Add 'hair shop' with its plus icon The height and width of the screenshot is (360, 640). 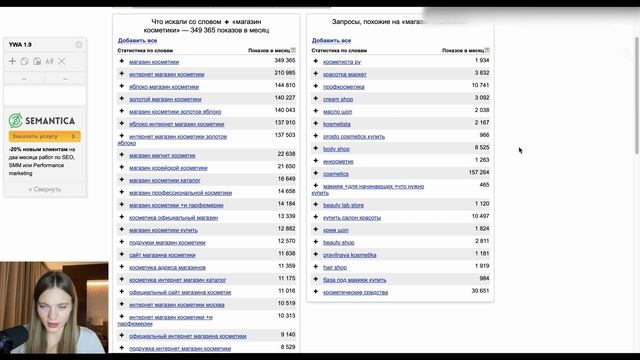coord(316,267)
